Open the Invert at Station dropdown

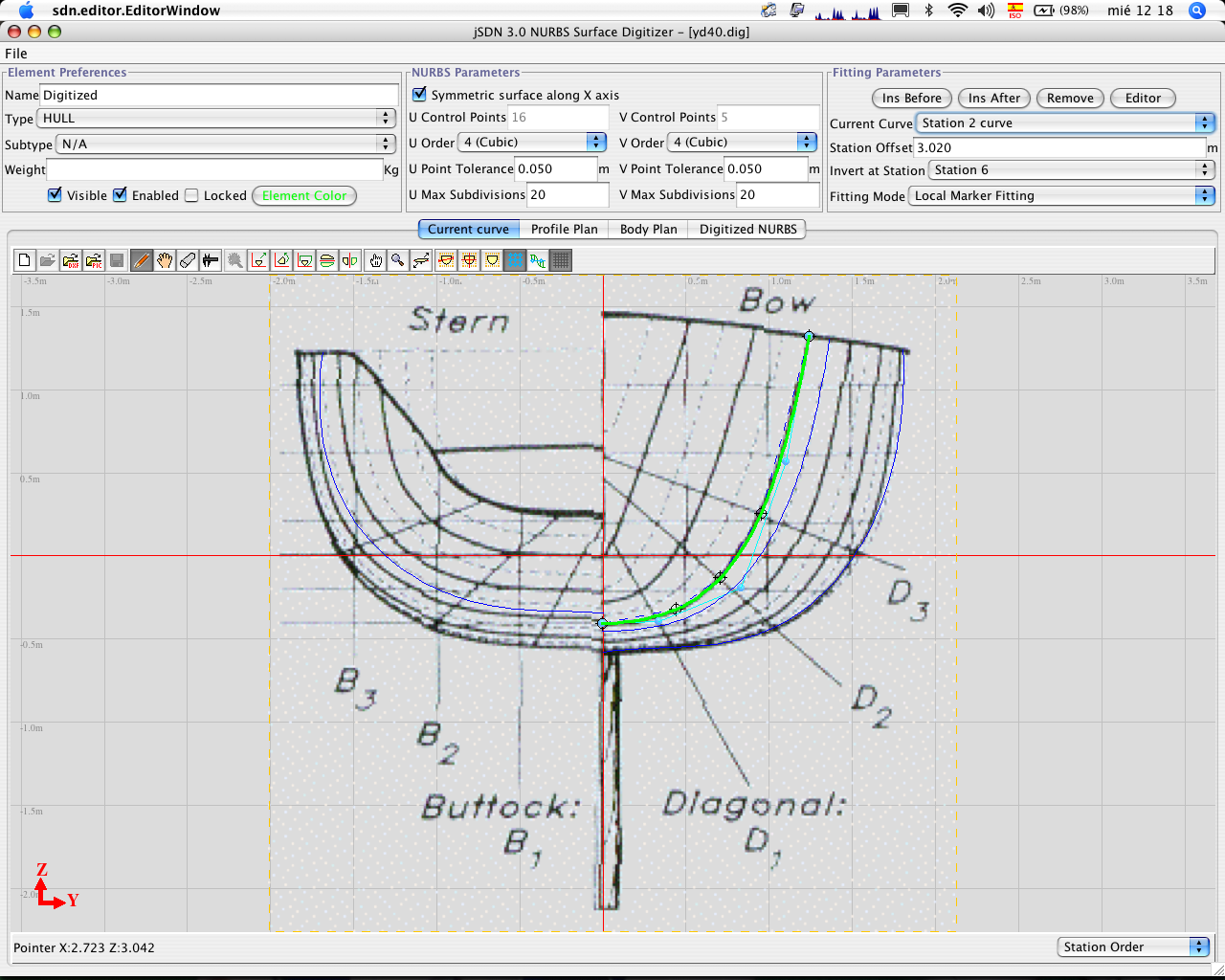point(1072,169)
